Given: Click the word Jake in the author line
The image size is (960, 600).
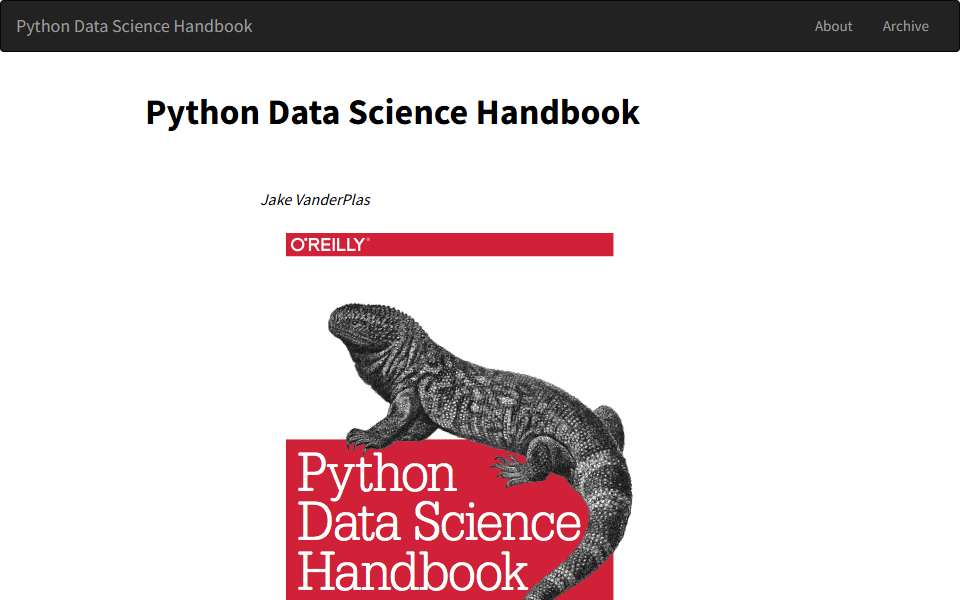Looking at the screenshot, I should pos(276,200).
